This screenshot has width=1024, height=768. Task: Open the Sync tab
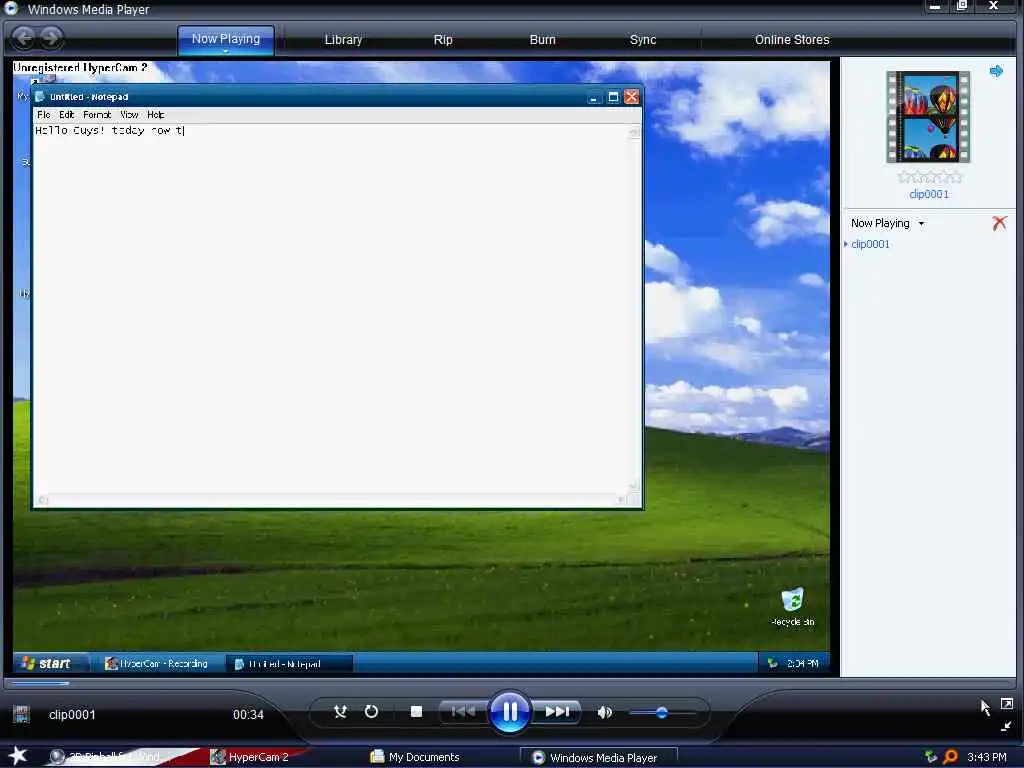tap(643, 40)
